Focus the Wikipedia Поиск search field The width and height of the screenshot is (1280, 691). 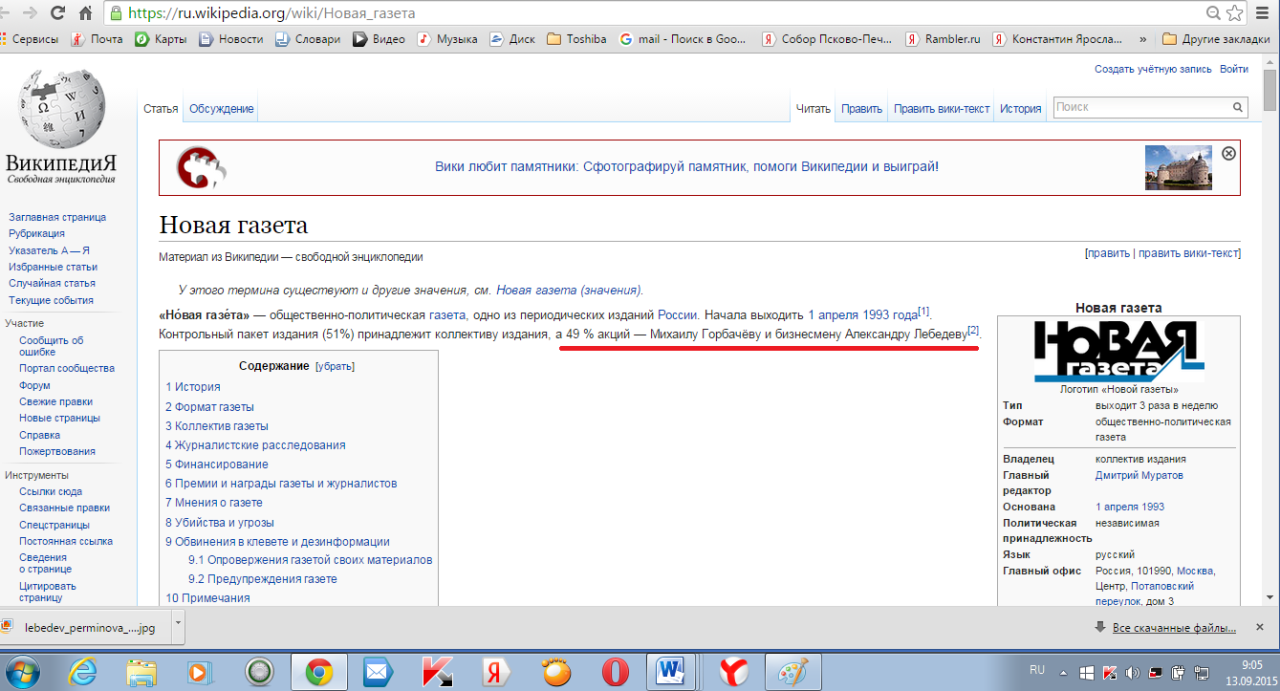pyautogui.click(x=1140, y=108)
